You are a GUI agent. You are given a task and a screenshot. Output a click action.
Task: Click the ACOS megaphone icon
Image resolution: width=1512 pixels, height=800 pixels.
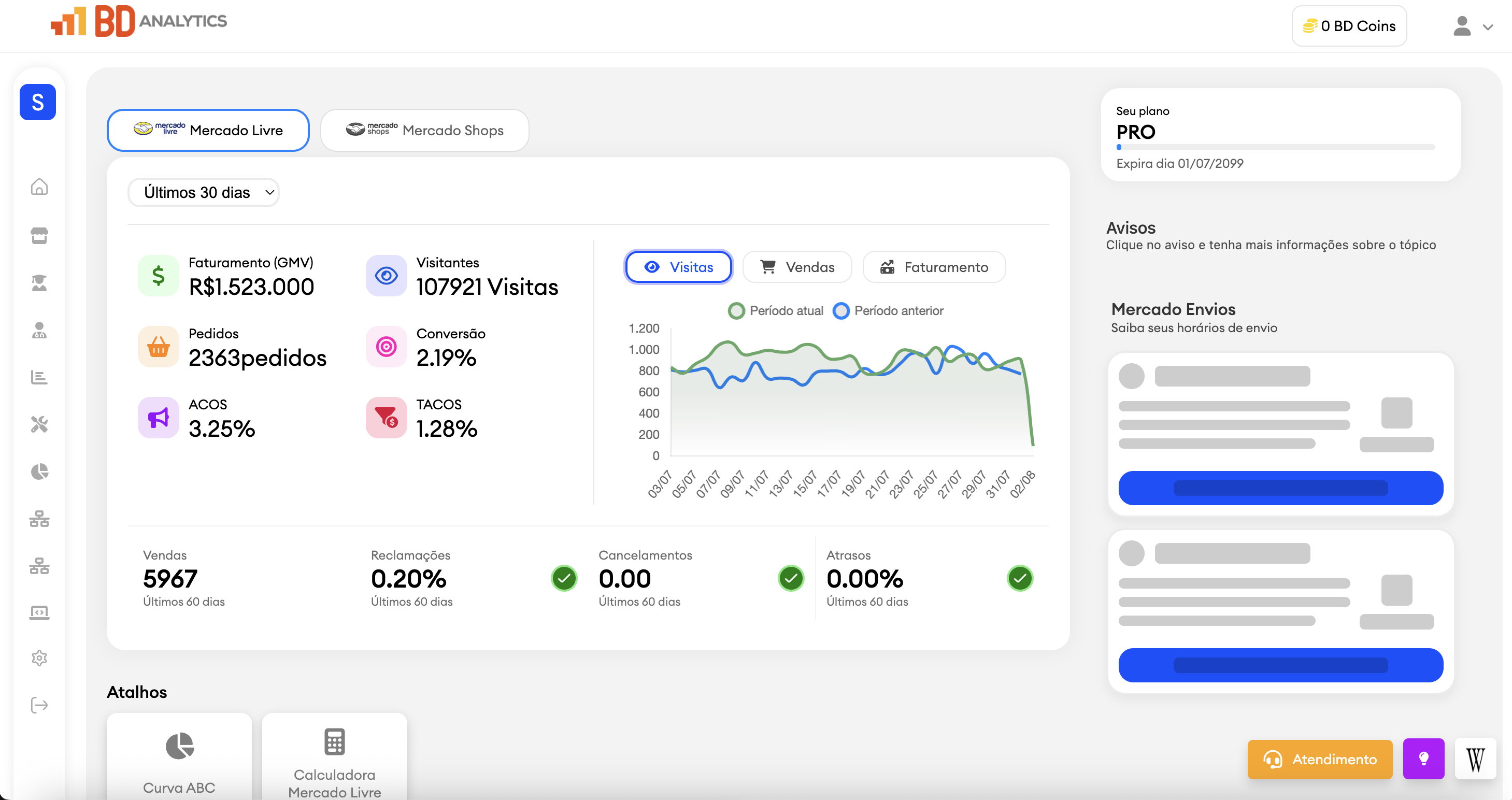159,417
